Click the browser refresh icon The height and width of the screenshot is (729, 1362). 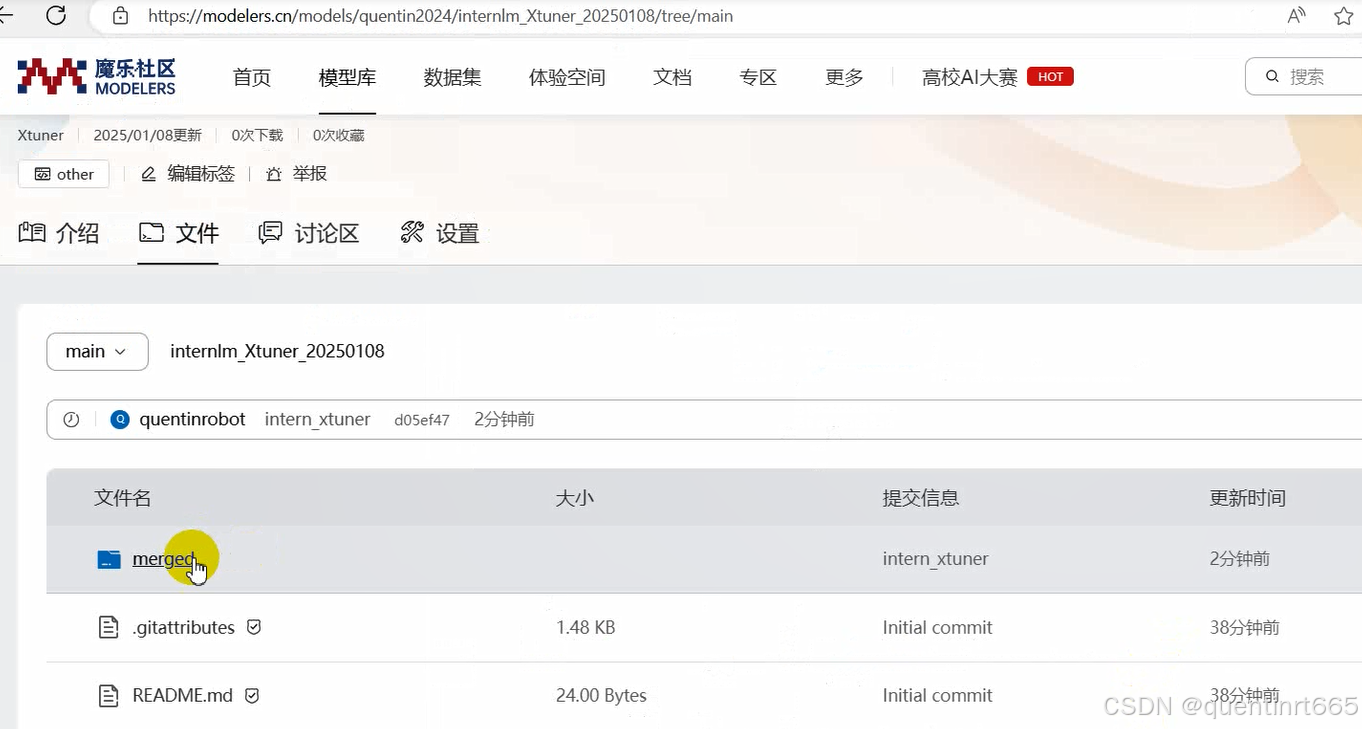click(56, 15)
